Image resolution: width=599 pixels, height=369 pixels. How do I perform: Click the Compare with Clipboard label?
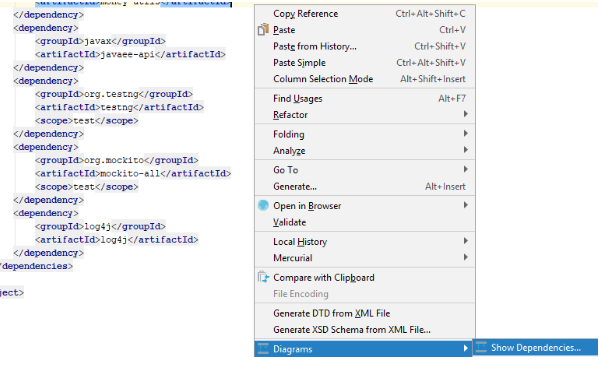click(x=324, y=278)
